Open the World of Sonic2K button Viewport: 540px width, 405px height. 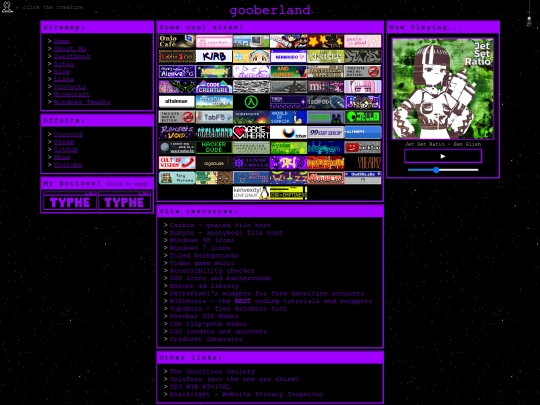click(288, 117)
